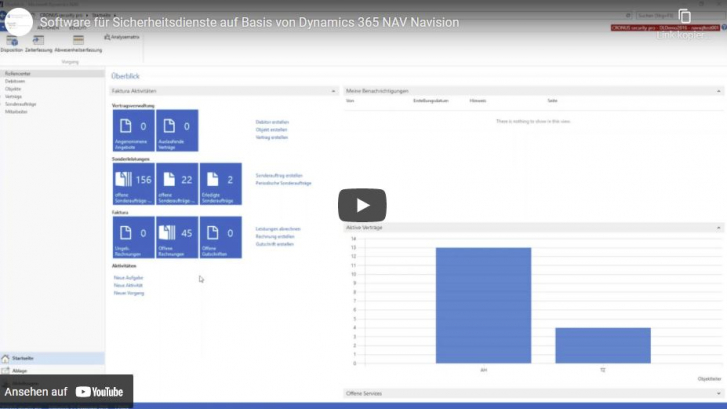Open video via 'Ansehen auf YouTube'
This screenshot has height=409, width=727.
(64, 392)
